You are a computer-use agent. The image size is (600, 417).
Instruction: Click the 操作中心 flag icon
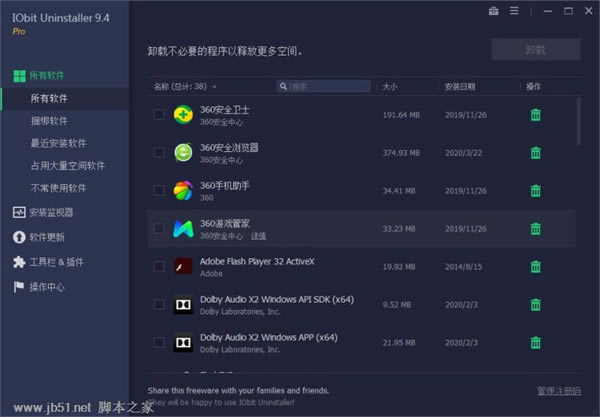(x=18, y=287)
